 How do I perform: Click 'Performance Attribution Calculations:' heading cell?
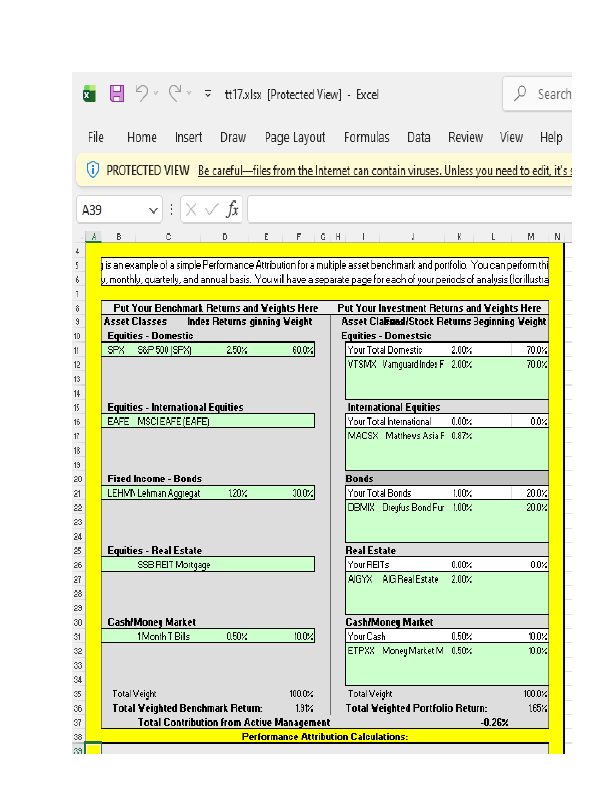click(x=325, y=736)
